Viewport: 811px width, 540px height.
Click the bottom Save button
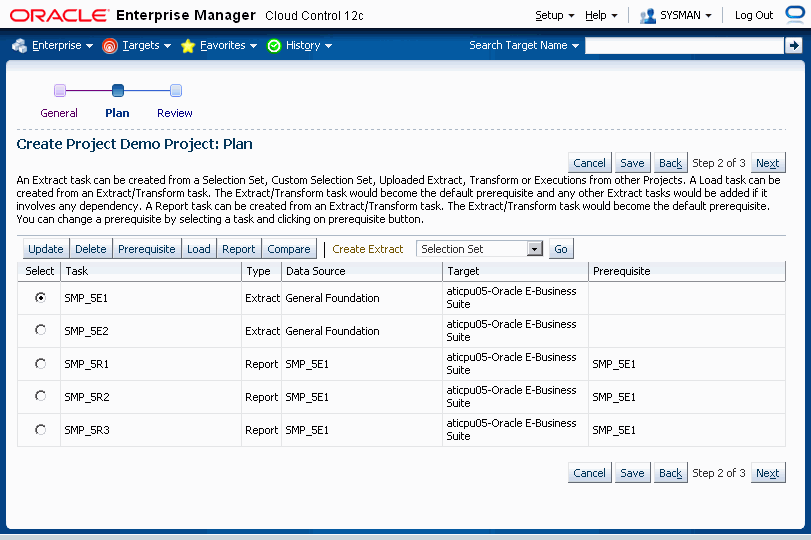(632, 473)
